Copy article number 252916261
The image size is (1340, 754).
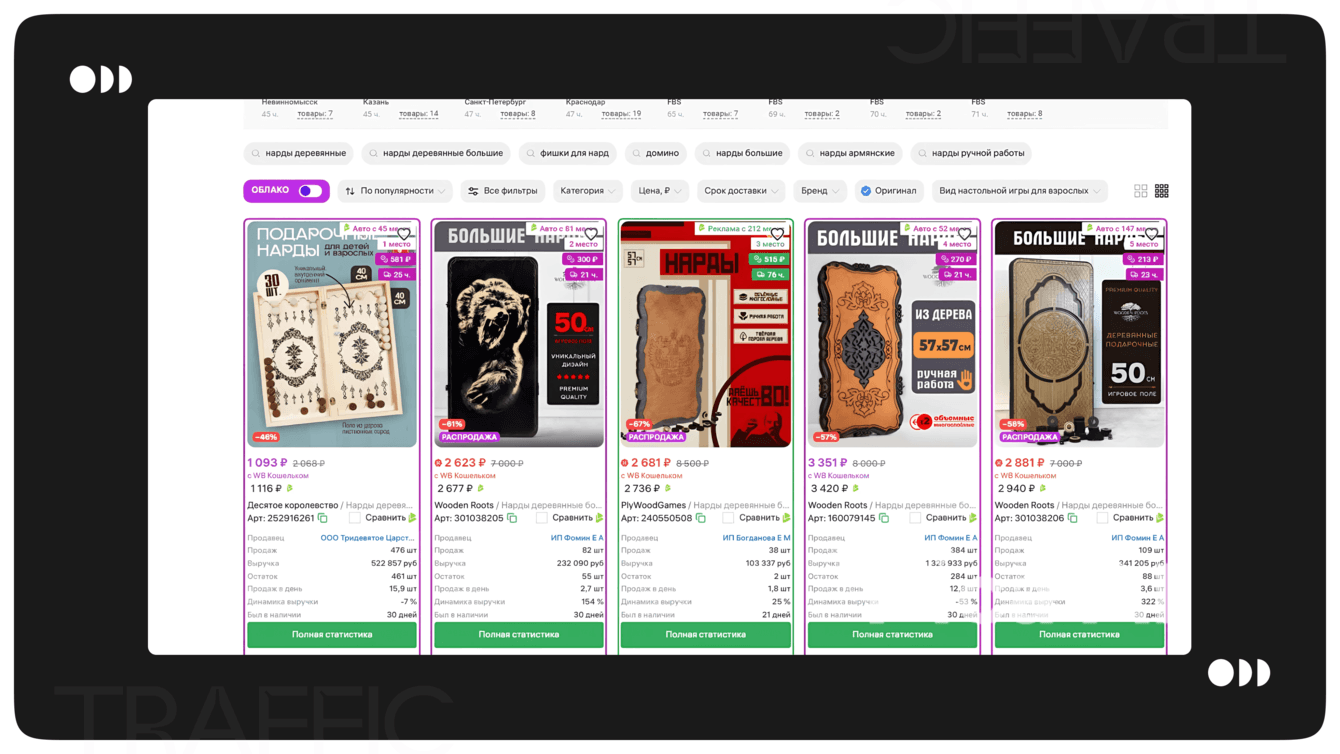tap(323, 518)
